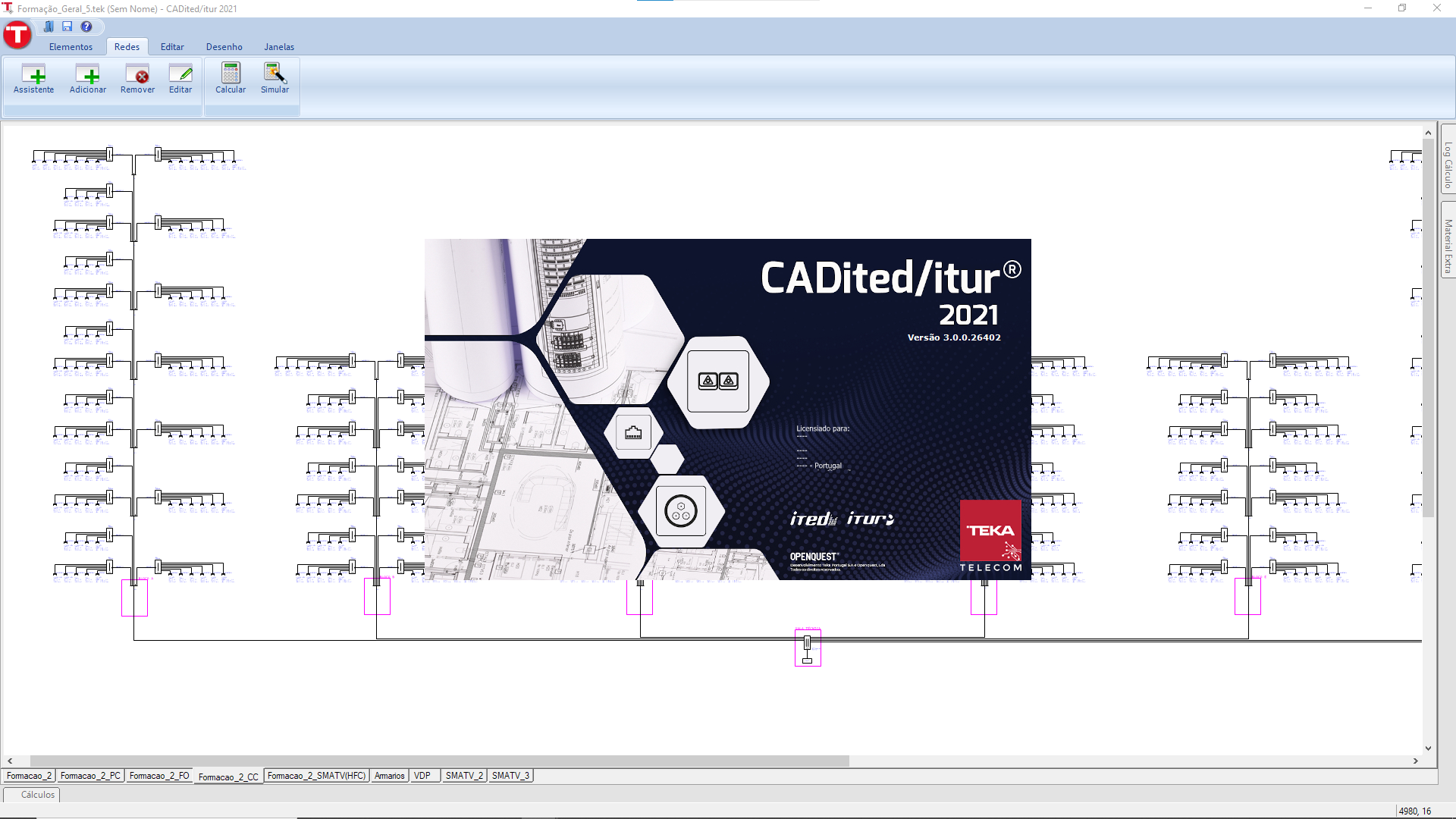The width and height of the screenshot is (1456, 819).
Task: Select the rightmost magenta riser box
Action: (x=1247, y=596)
